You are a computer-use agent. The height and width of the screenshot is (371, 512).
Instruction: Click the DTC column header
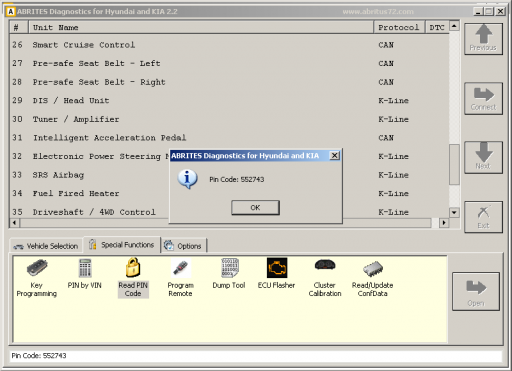coord(437,27)
